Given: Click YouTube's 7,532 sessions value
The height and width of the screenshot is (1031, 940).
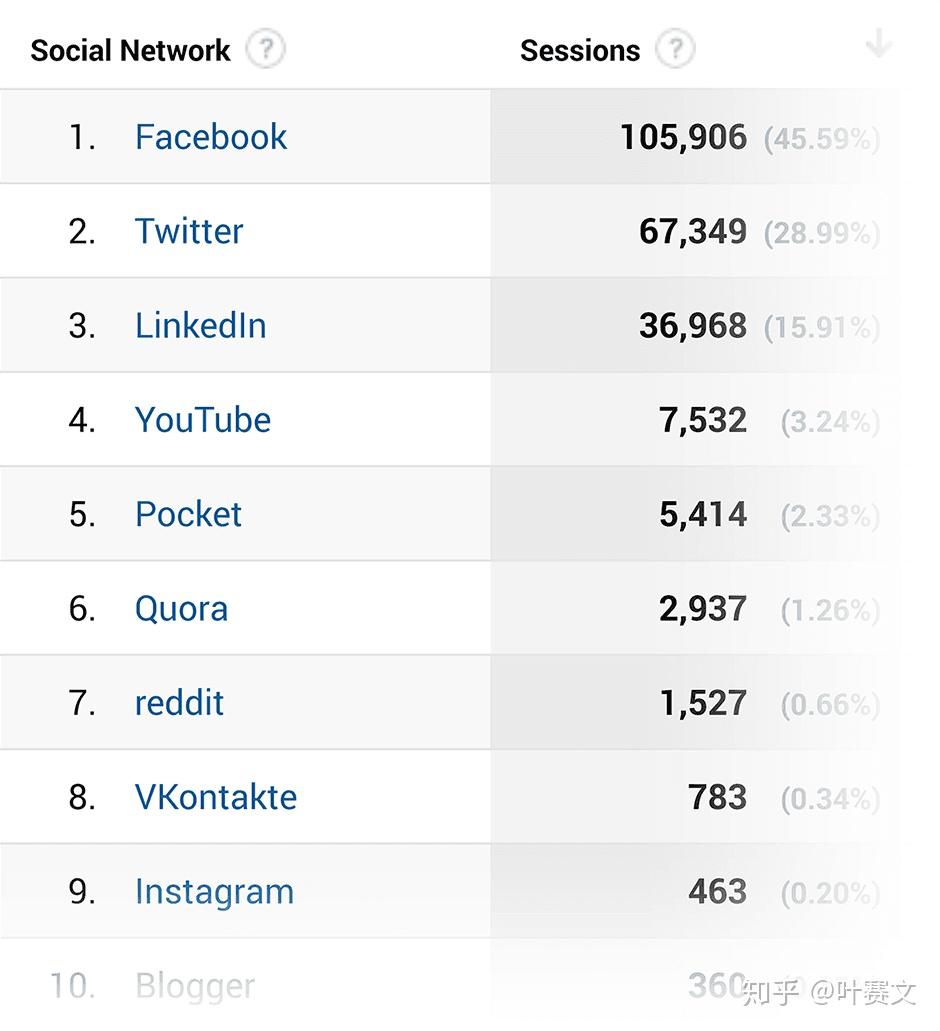Looking at the screenshot, I should [x=702, y=420].
